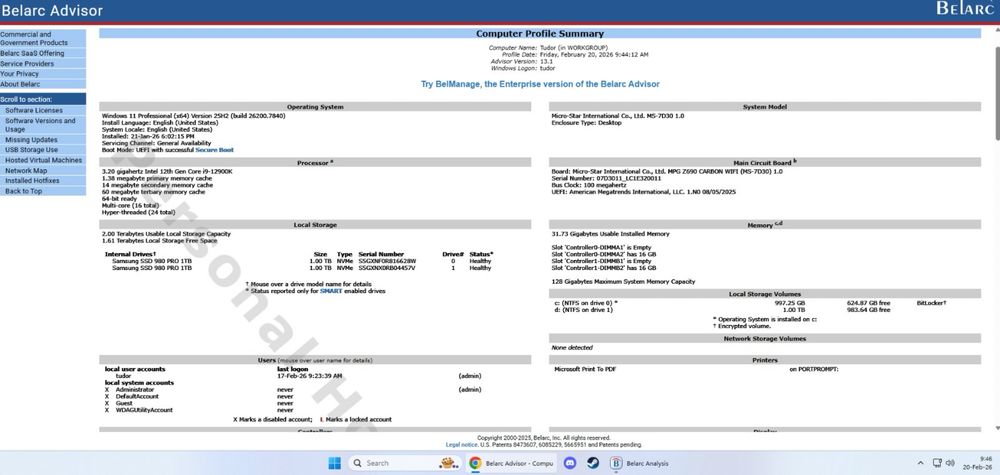The image size is (1000, 475).
Task: Open Commercial and Government Products link
Action: tap(43, 38)
